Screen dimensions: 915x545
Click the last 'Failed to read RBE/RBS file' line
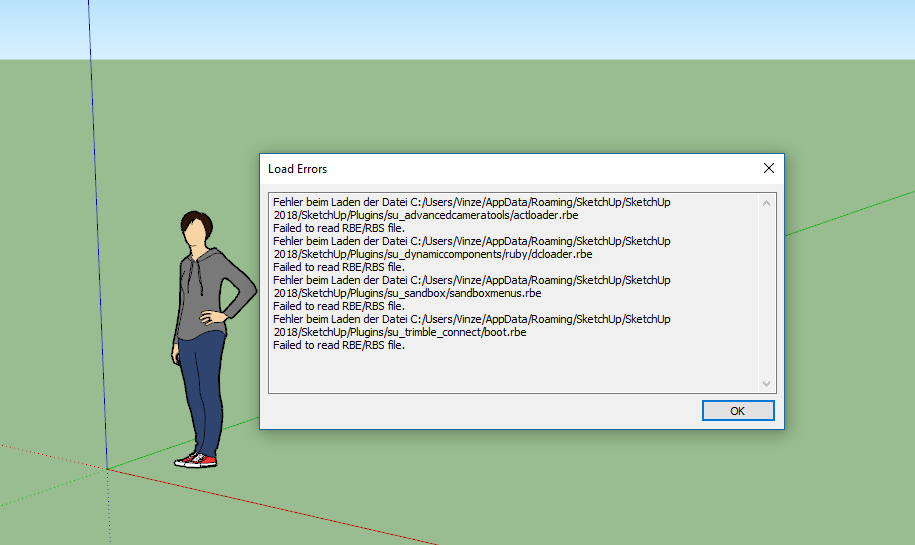coord(338,345)
